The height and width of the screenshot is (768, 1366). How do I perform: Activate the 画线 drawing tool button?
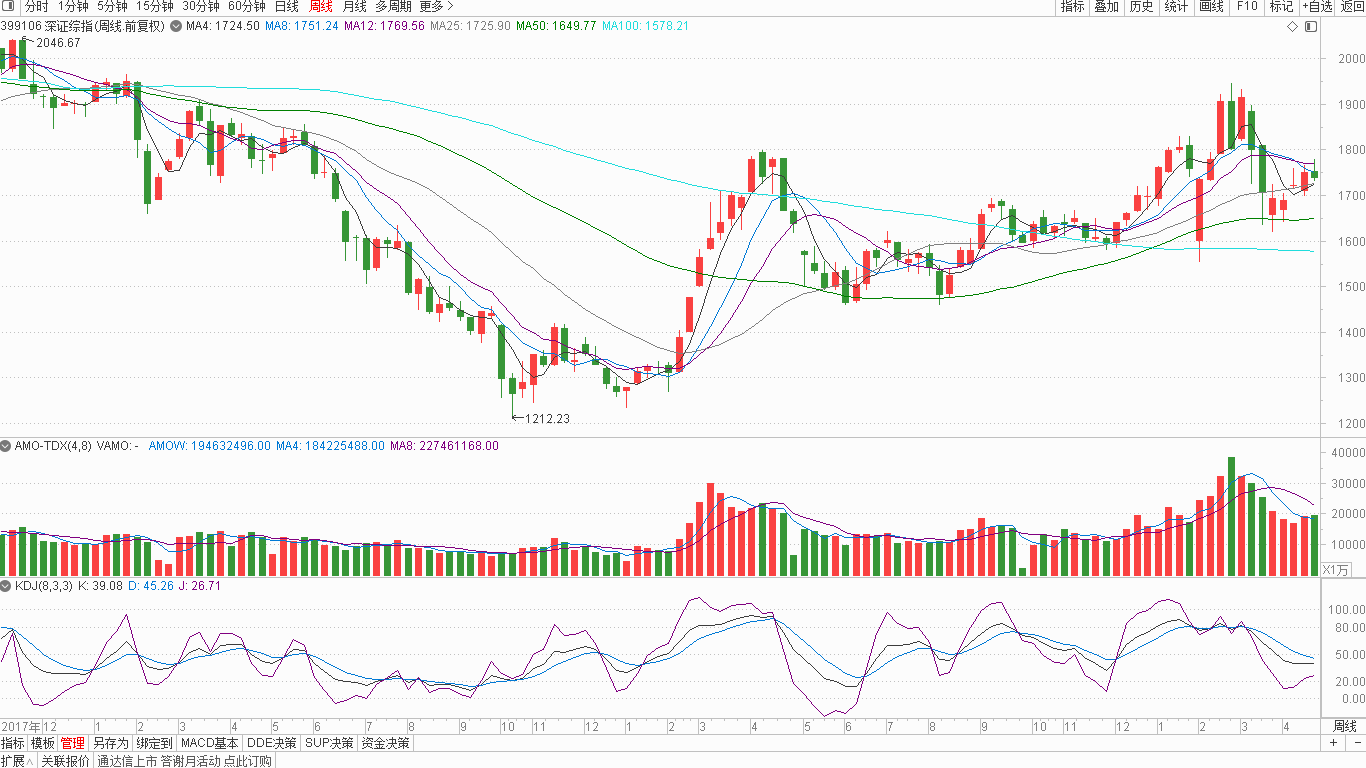tap(1211, 6)
